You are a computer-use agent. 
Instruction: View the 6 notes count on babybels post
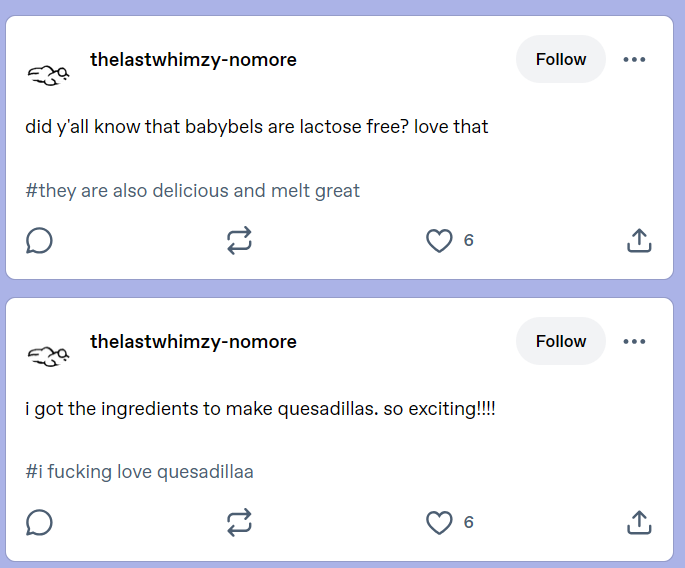coord(468,240)
